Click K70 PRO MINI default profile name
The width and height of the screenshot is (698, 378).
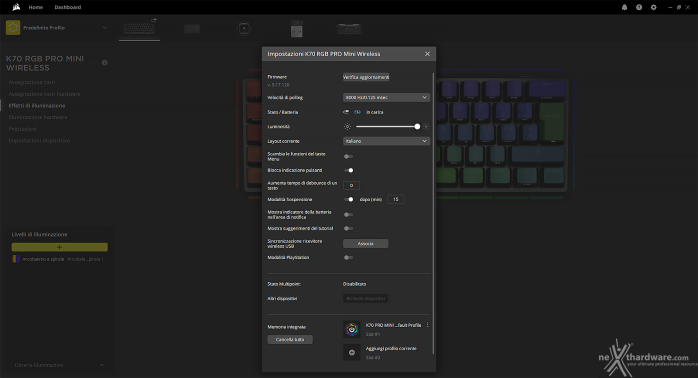(x=393, y=325)
